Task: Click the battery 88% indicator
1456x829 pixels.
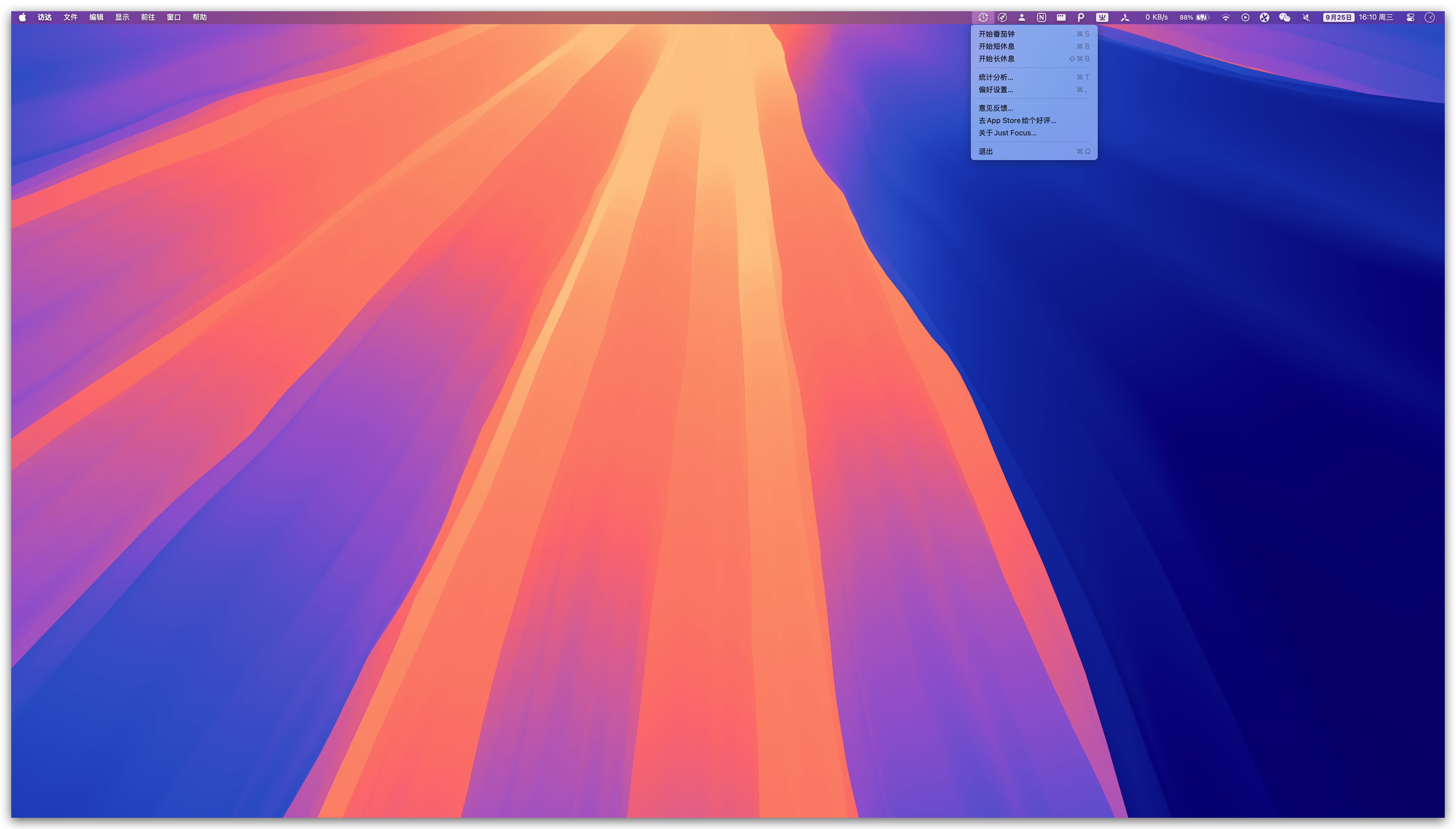Action: click(x=1194, y=17)
